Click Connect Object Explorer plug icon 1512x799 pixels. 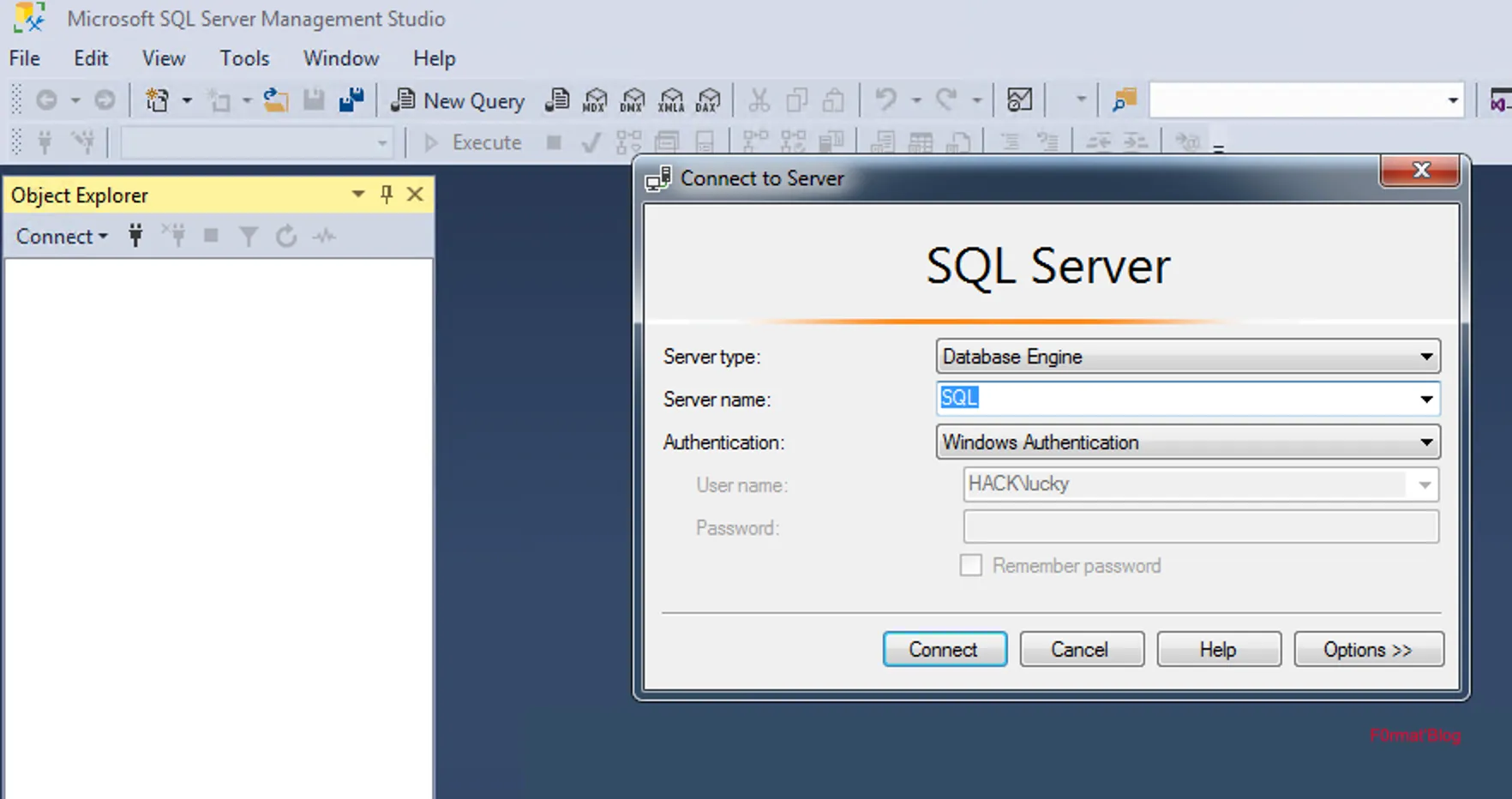pos(135,236)
